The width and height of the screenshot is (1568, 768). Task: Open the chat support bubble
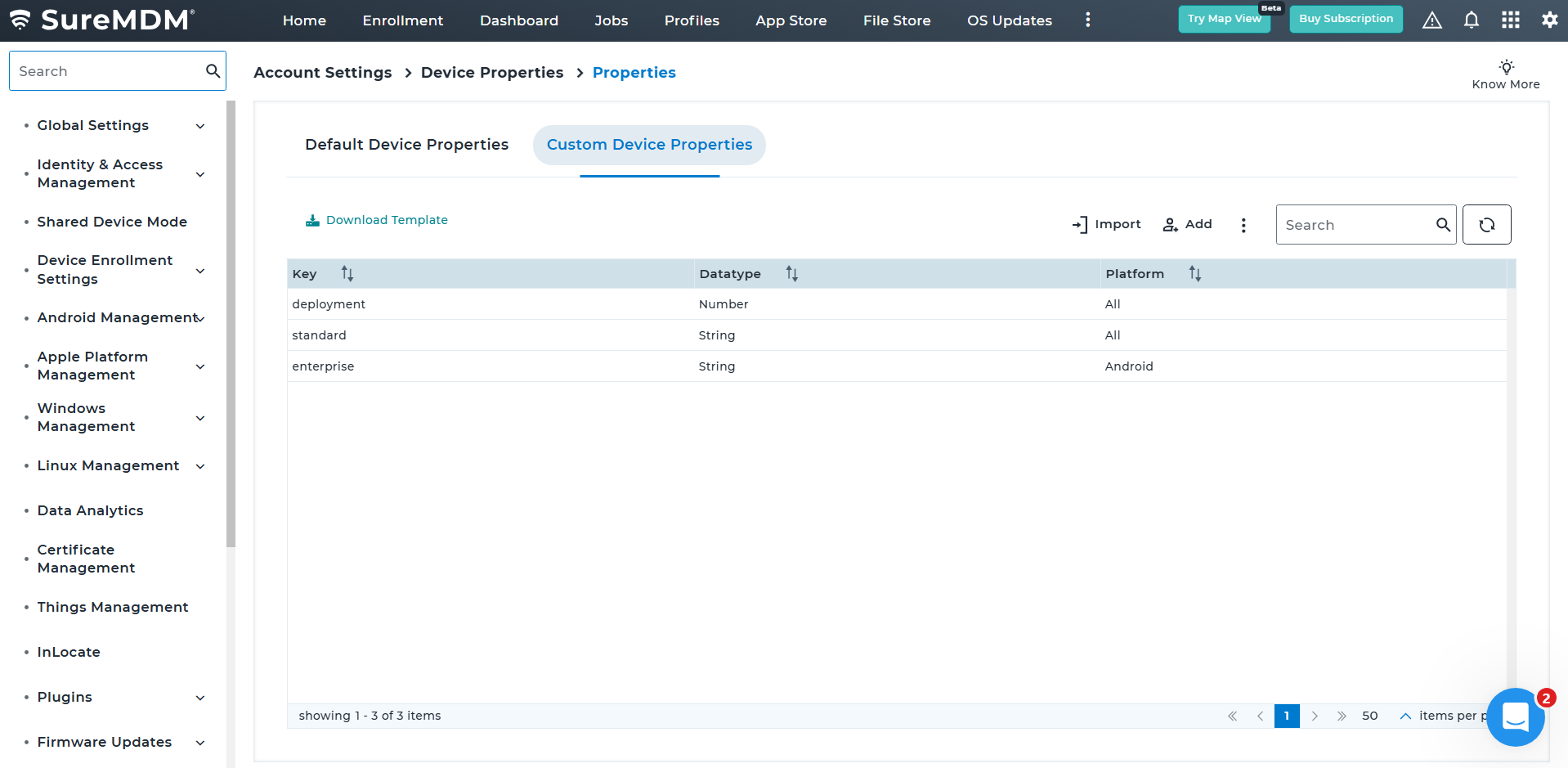1515,717
